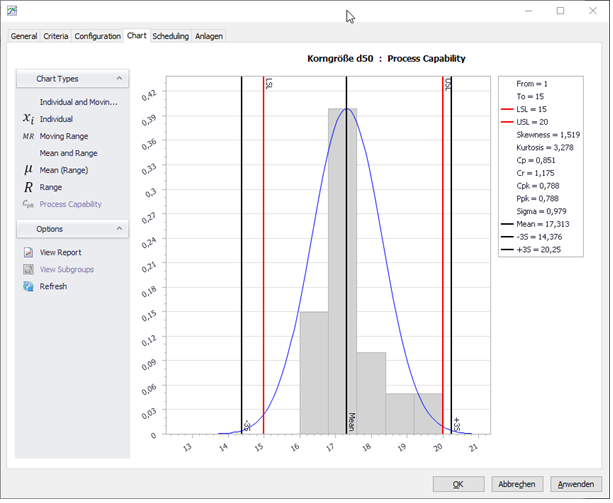Open View Subgroups option
Viewport: 613px width, 503px height.
point(67,270)
